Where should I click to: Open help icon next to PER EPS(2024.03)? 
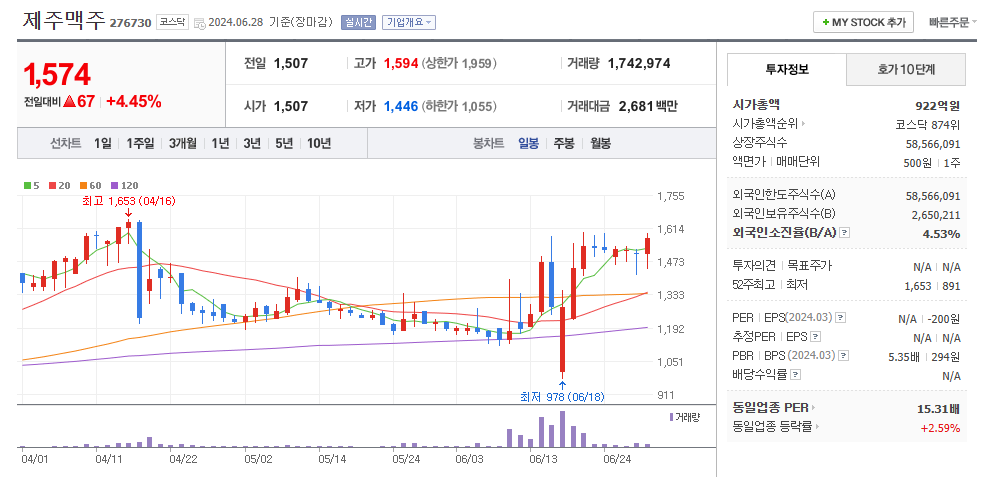(841, 318)
